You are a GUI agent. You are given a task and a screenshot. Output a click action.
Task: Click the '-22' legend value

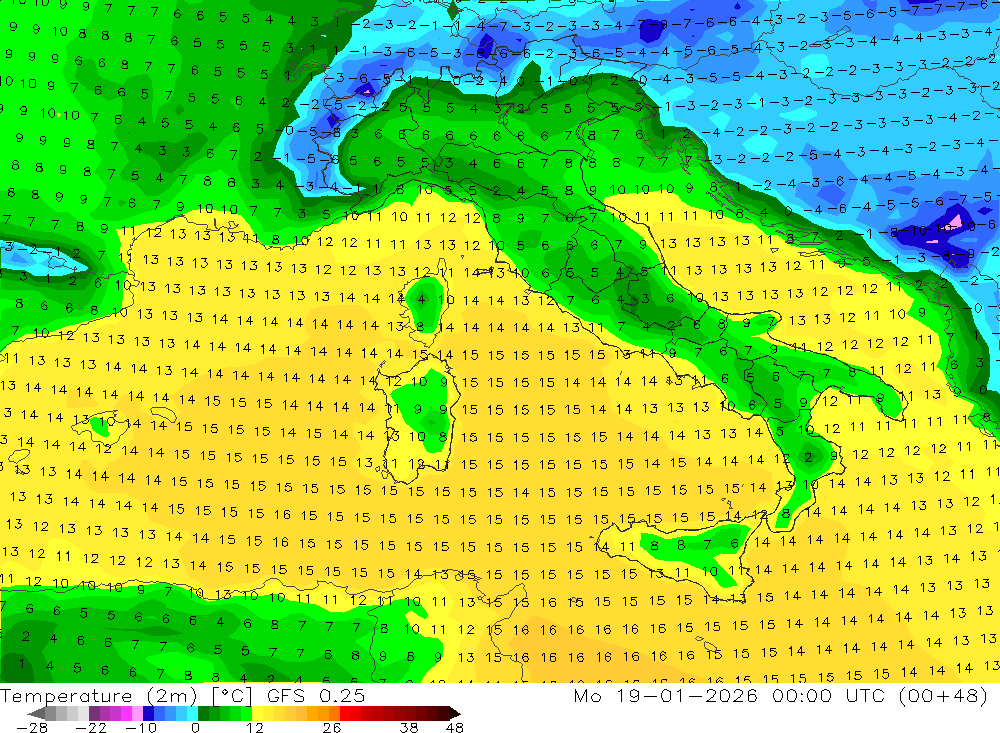point(91,727)
